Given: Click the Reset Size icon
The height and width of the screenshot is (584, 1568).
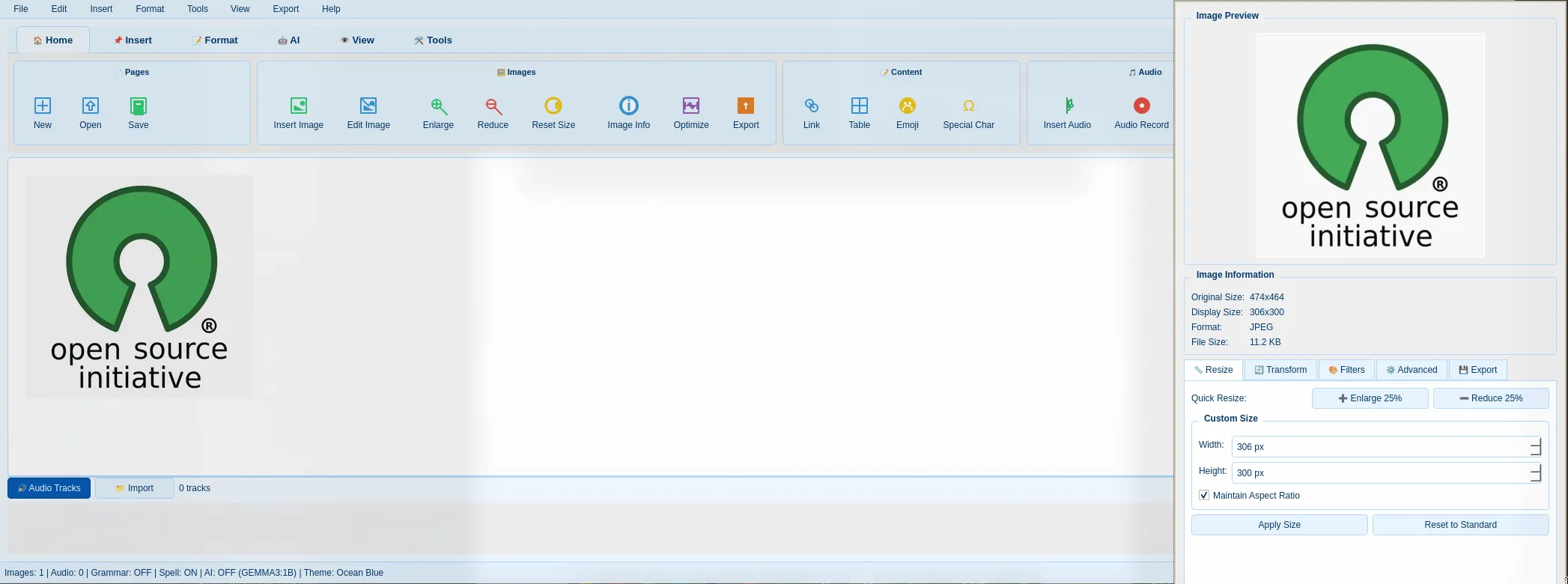Looking at the screenshot, I should 553,106.
